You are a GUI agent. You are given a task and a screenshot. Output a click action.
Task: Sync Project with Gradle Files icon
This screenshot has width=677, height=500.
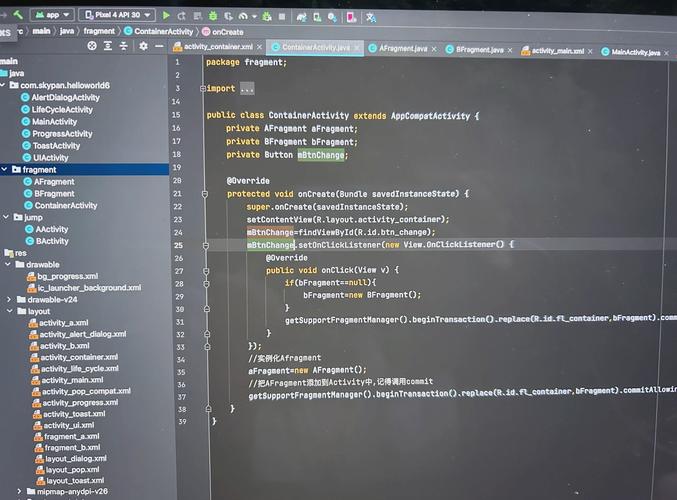pyautogui.click(x=301, y=17)
